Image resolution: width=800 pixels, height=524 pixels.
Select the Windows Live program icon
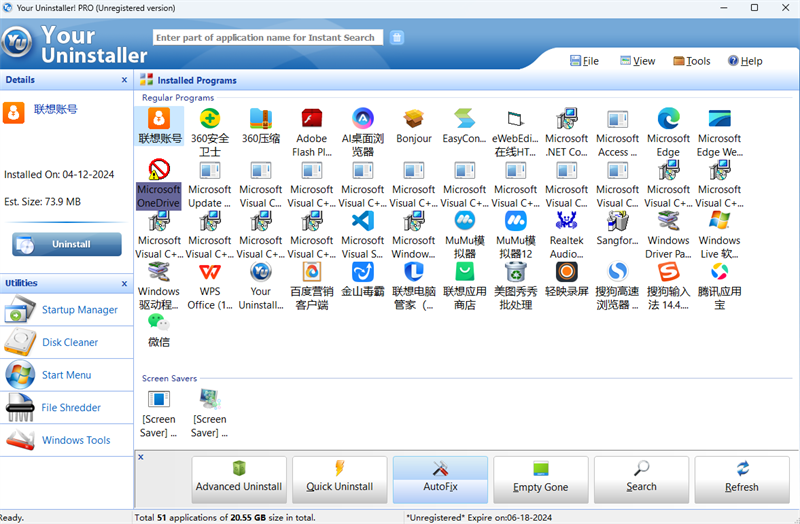719,222
